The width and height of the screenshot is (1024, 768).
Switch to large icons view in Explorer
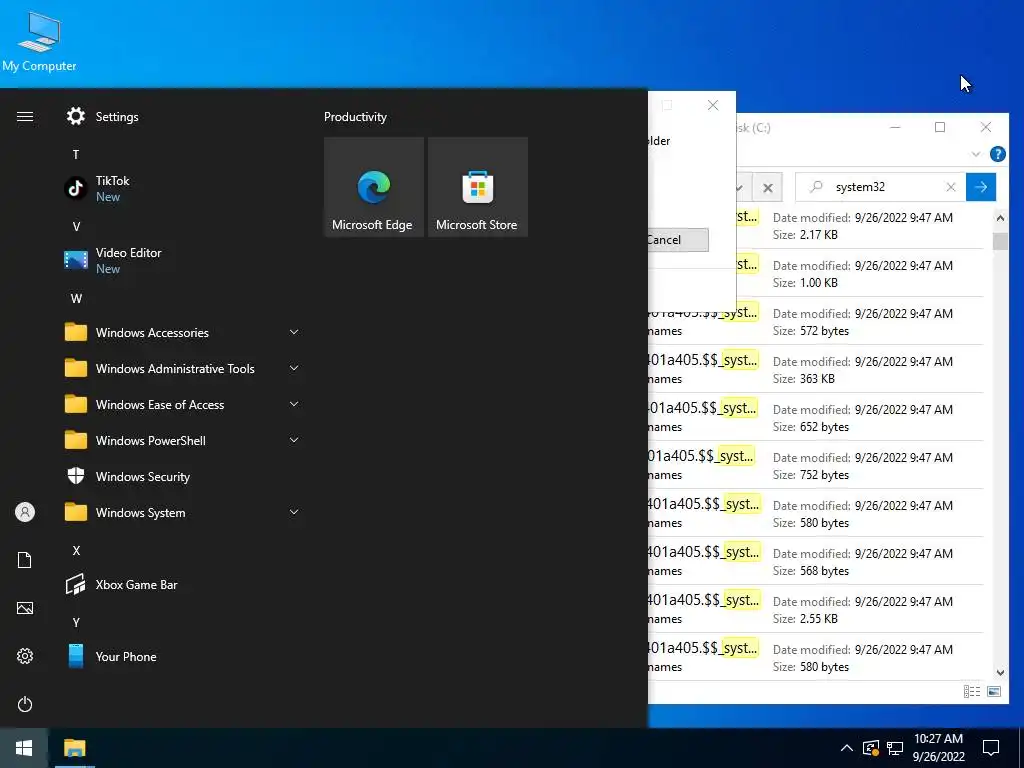[x=994, y=692]
